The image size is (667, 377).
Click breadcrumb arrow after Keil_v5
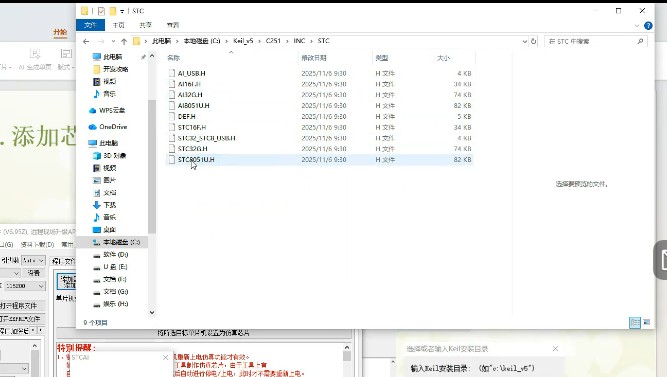(x=259, y=41)
